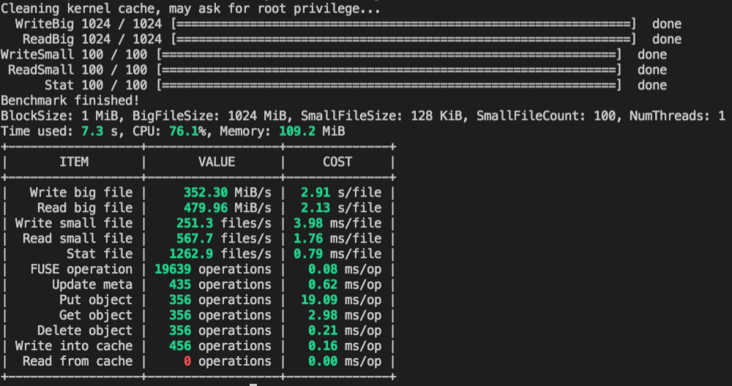Click the 'Write into cache' row label
This screenshot has width=732, height=386.
[74, 346]
